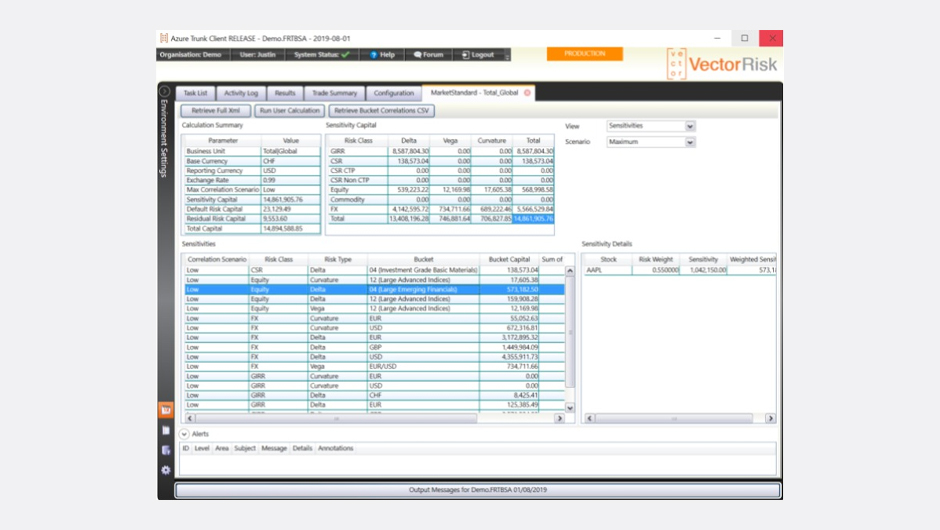The width and height of the screenshot is (940, 530).
Task: Click the Sensitivities vertical scrollbar thumb
Action: (570, 332)
